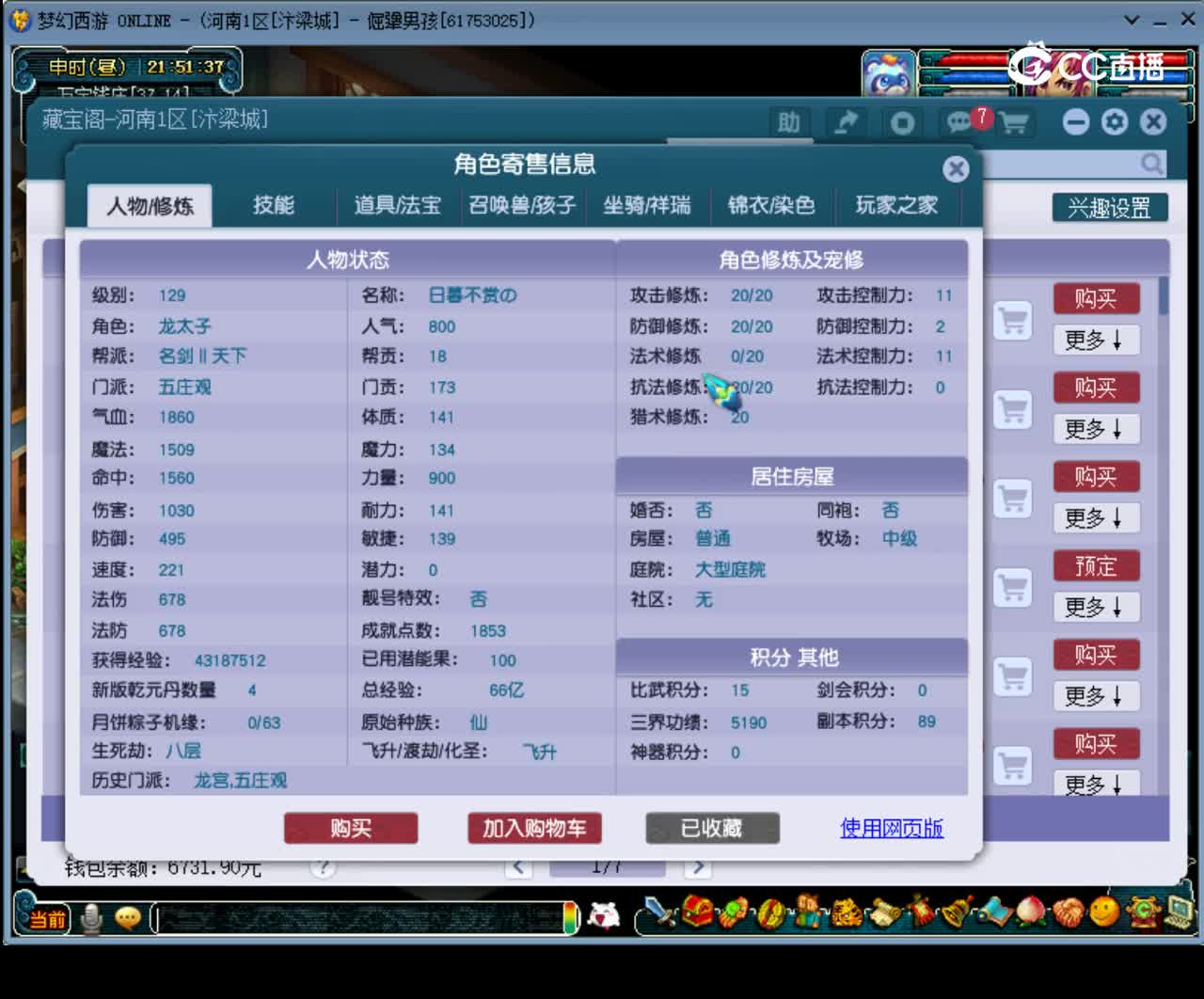Open the 锦衣/染色 tab
1204x999 pixels.
point(771,205)
